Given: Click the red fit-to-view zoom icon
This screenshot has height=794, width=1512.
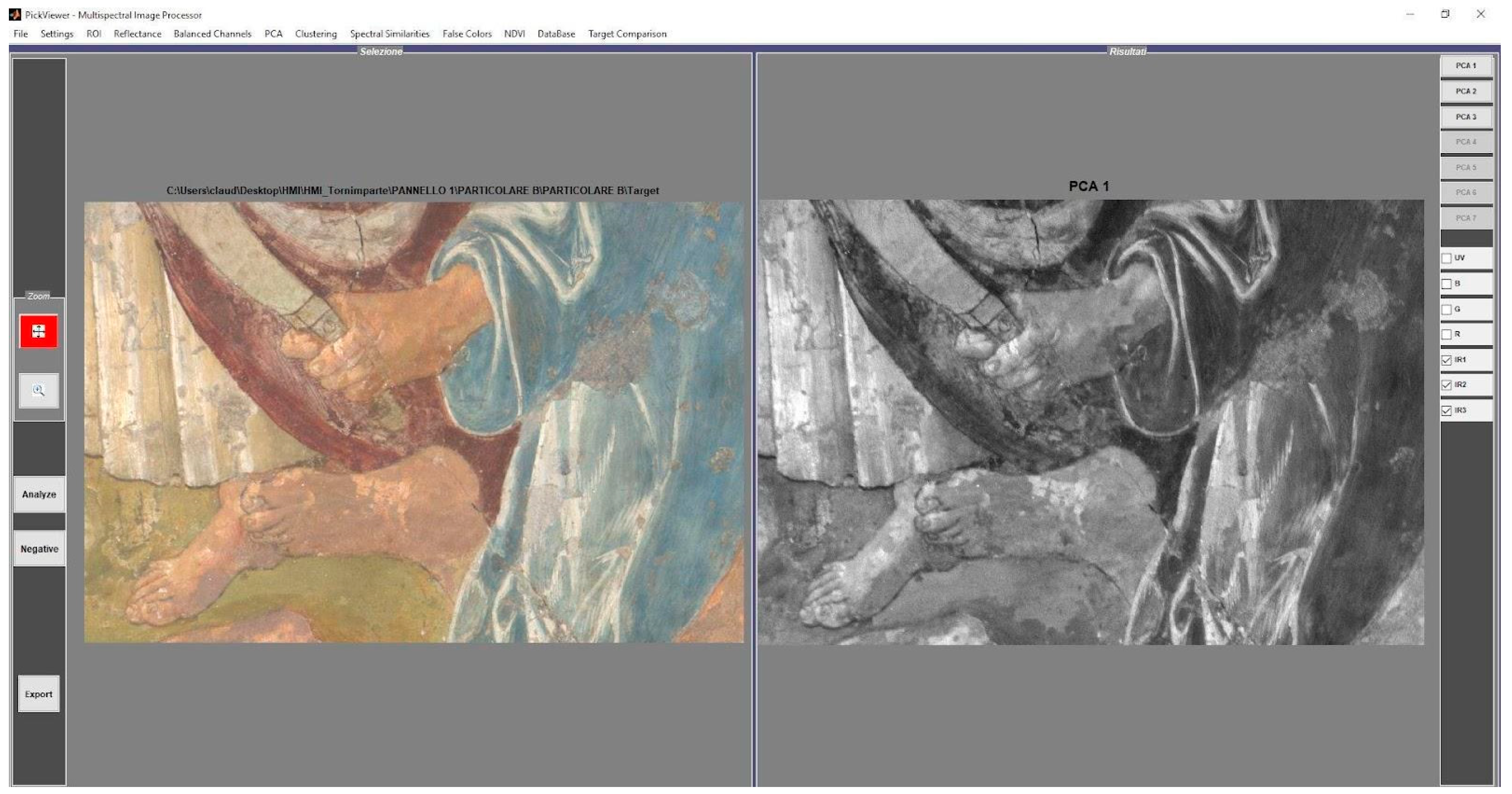Looking at the screenshot, I should (x=39, y=332).
